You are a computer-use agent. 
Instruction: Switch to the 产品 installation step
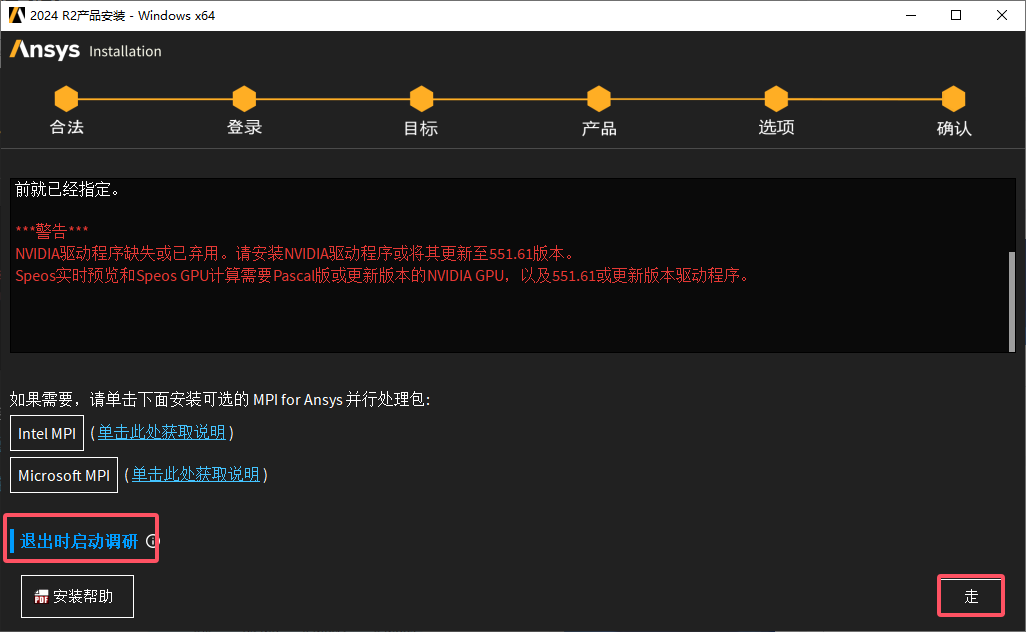pos(598,97)
